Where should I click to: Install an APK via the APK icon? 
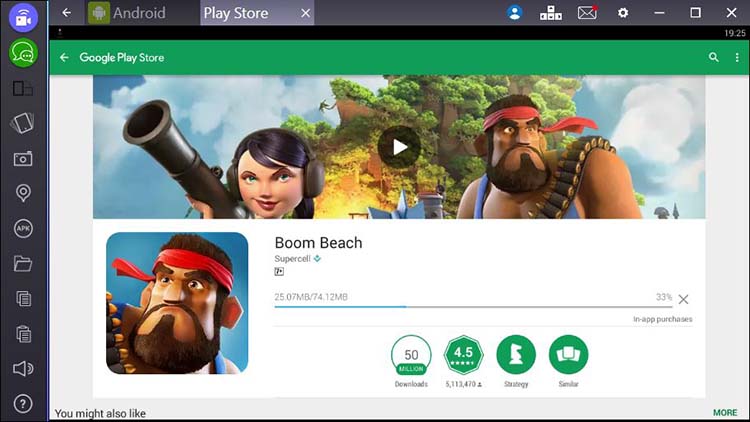(23, 228)
